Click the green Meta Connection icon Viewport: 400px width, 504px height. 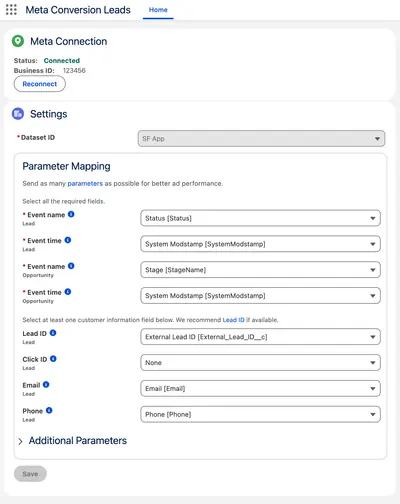(18, 41)
